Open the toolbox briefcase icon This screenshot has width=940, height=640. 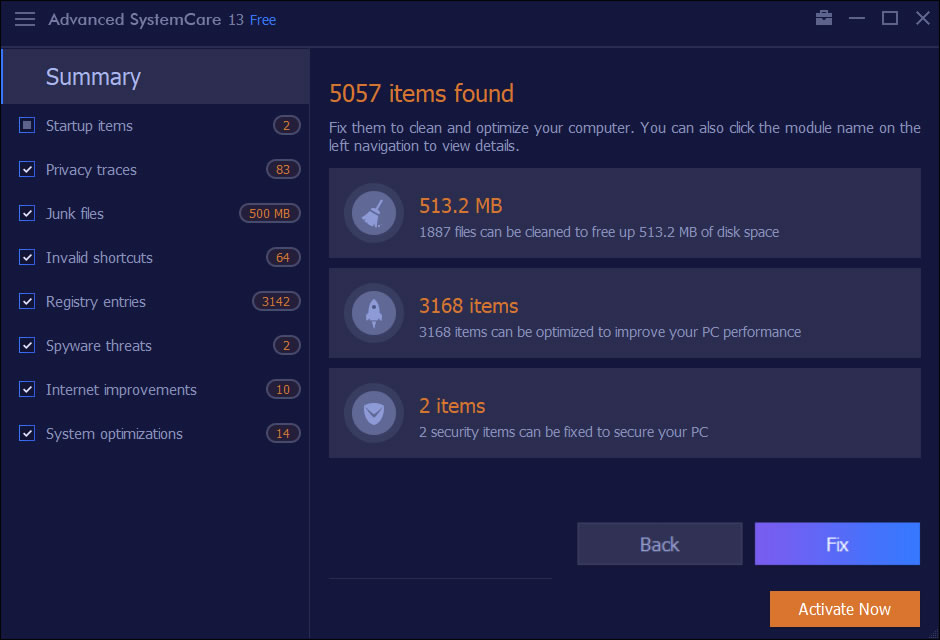[824, 18]
